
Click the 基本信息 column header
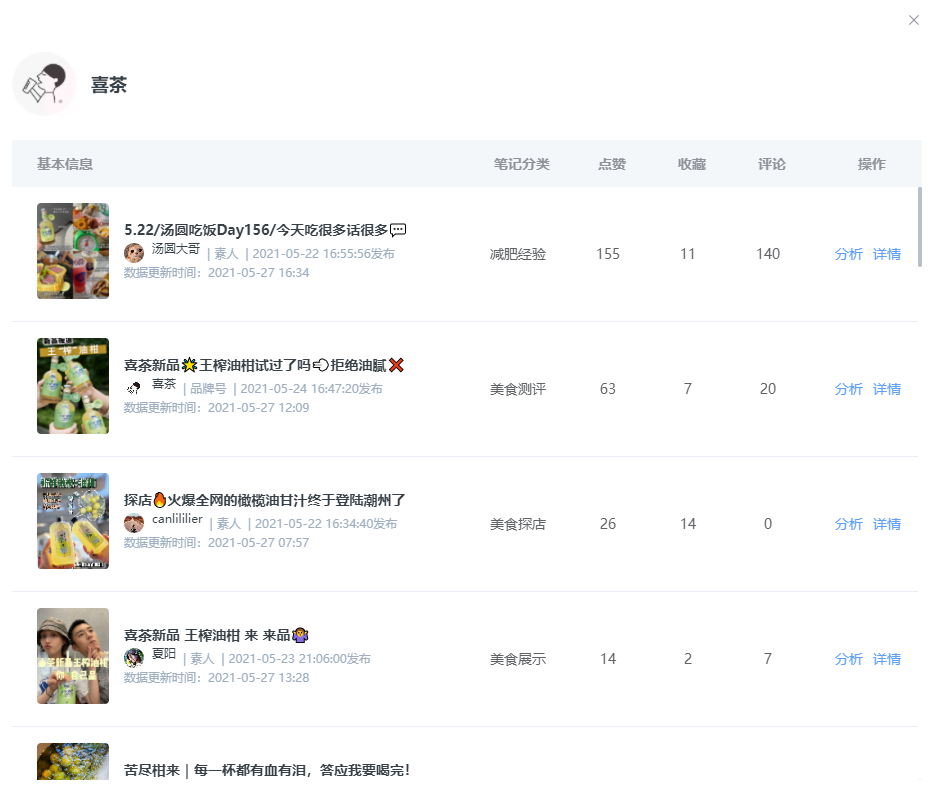coord(65,164)
